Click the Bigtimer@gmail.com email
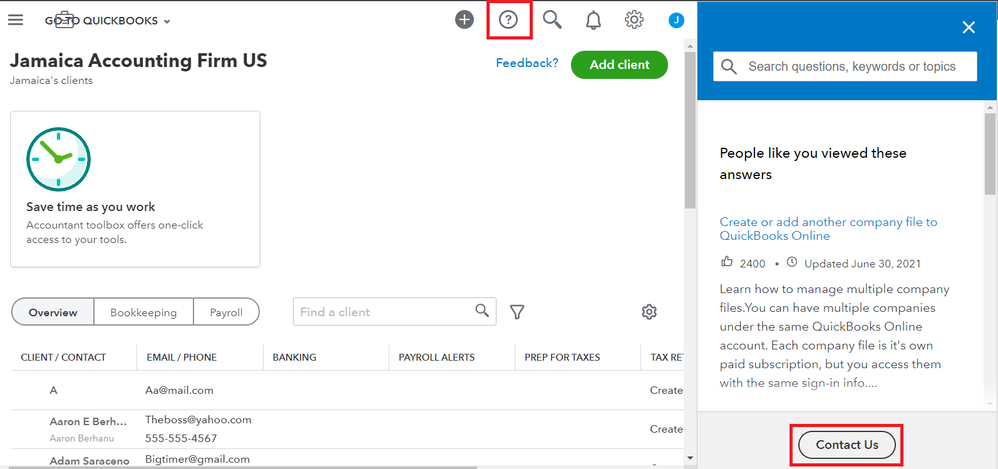This screenshot has width=998, height=469. [197, 459]
